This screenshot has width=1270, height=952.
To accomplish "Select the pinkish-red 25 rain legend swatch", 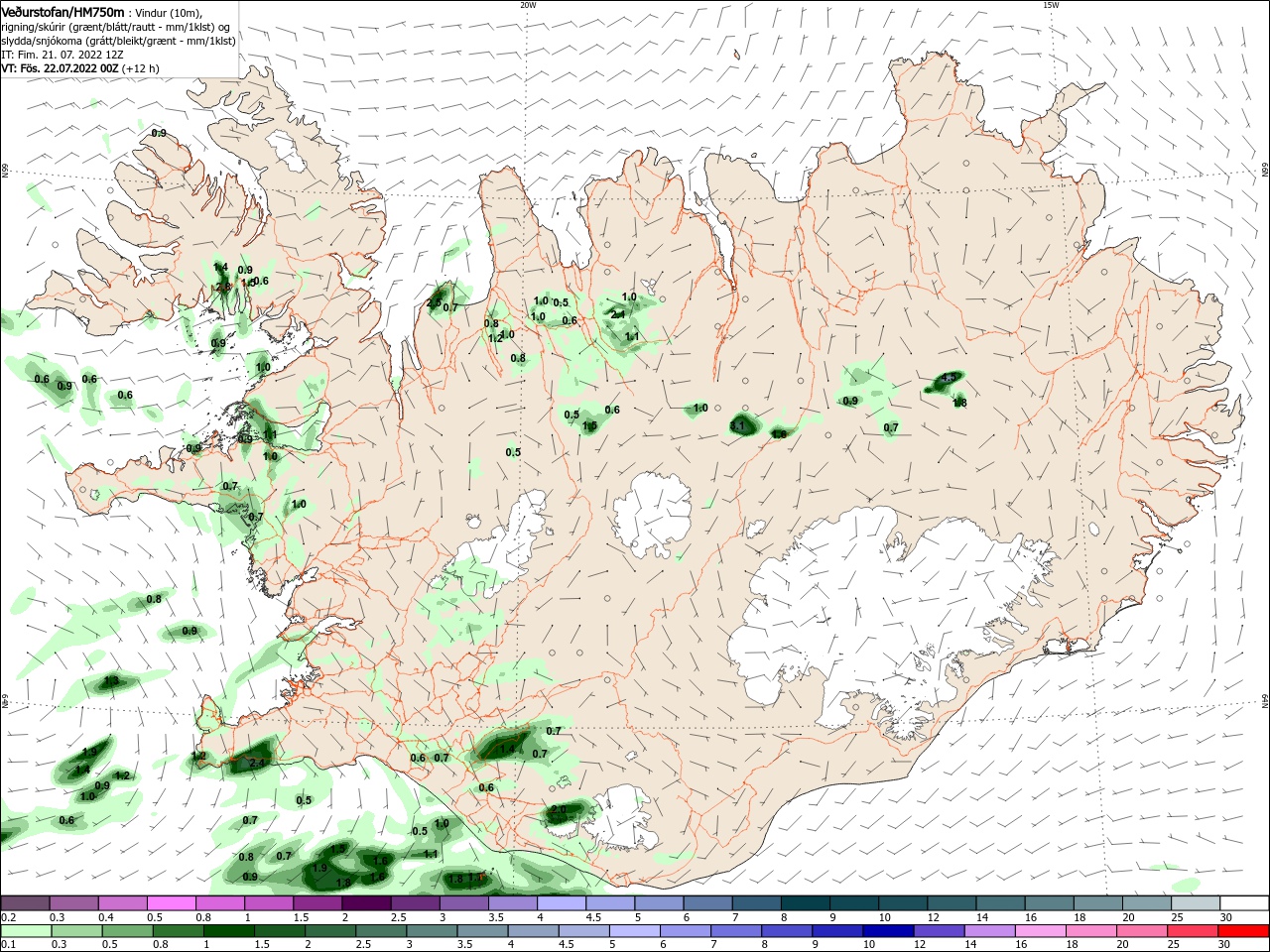I will coord(1195,931).
